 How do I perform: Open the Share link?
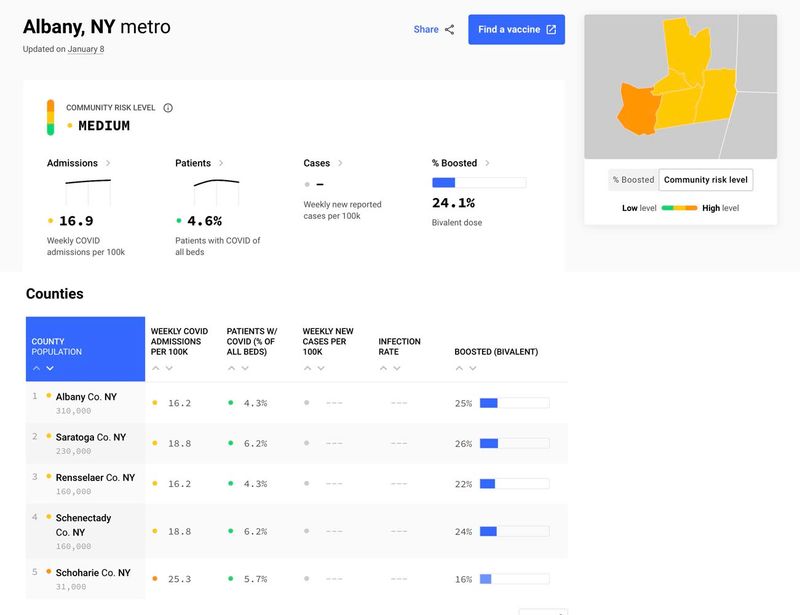426,30
